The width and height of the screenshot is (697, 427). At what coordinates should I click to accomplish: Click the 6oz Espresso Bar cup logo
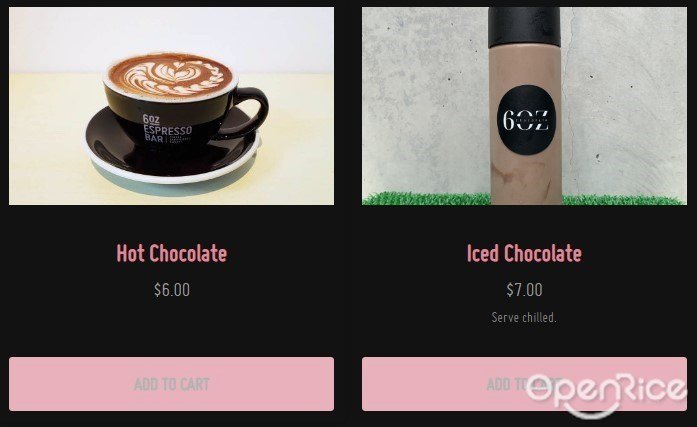[167, 128]
